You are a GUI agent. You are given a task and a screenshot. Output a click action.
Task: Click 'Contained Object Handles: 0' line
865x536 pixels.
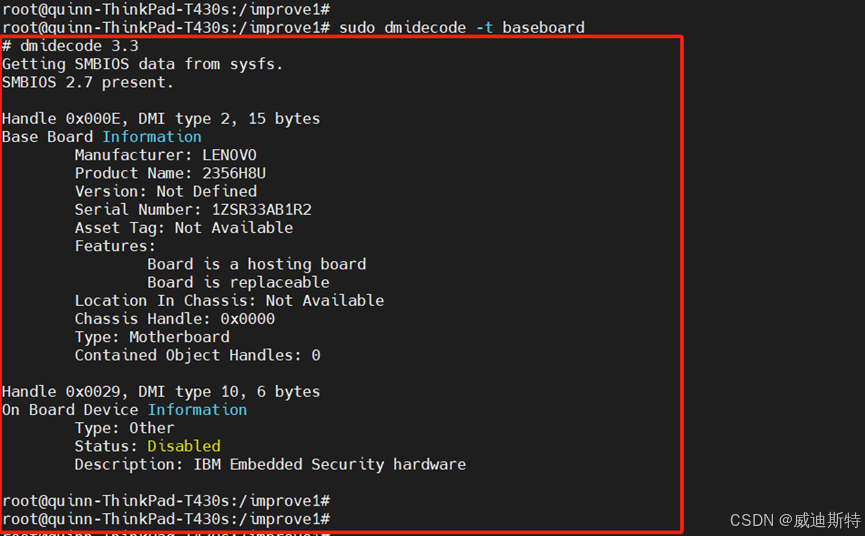tap(197, 355)
